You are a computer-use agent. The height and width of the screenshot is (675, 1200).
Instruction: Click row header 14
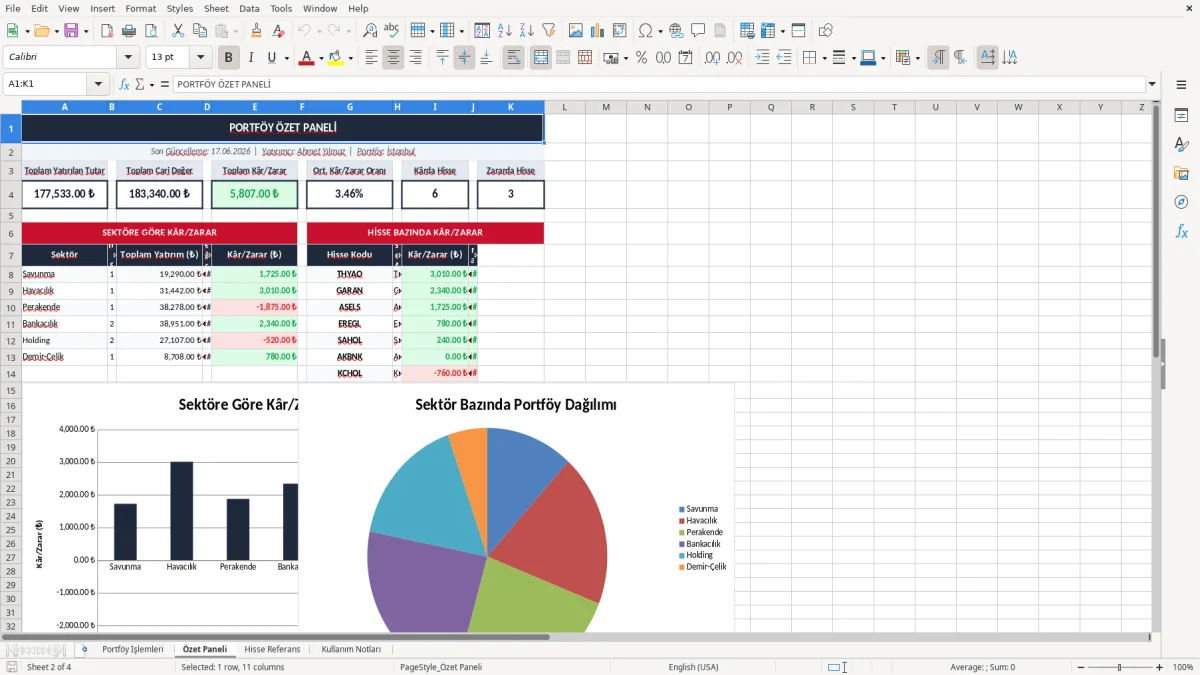11,373
